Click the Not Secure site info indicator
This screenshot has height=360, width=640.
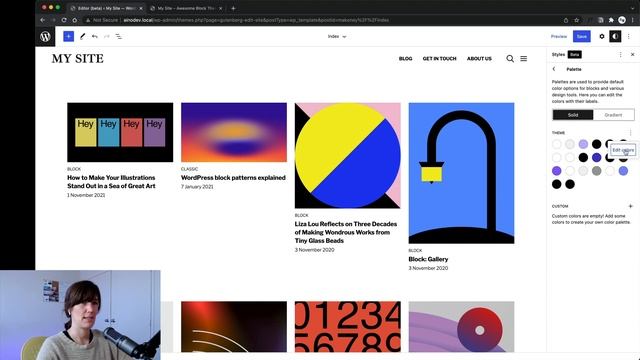102,20
